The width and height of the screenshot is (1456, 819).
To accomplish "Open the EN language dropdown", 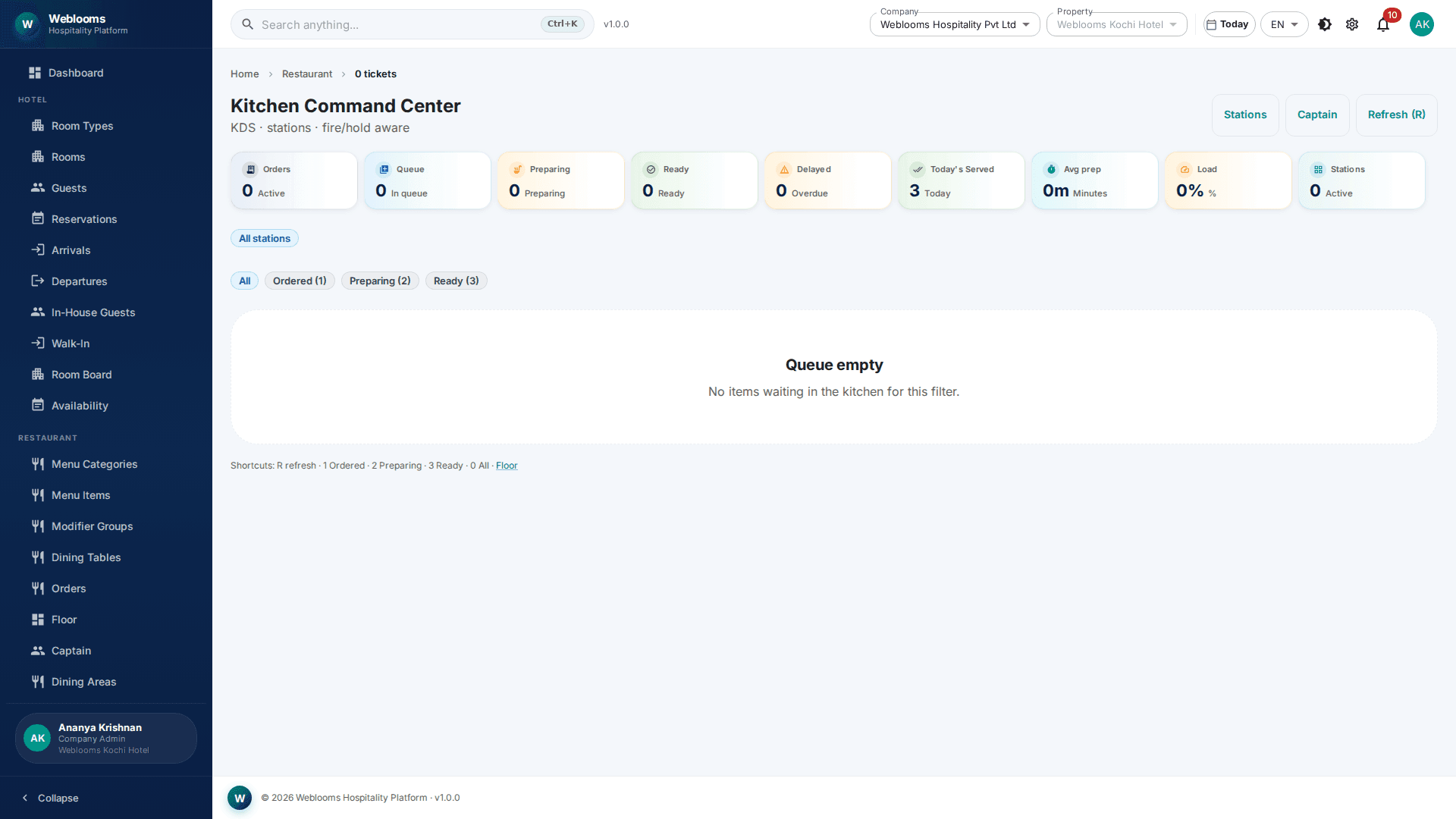I will 1285,24.
